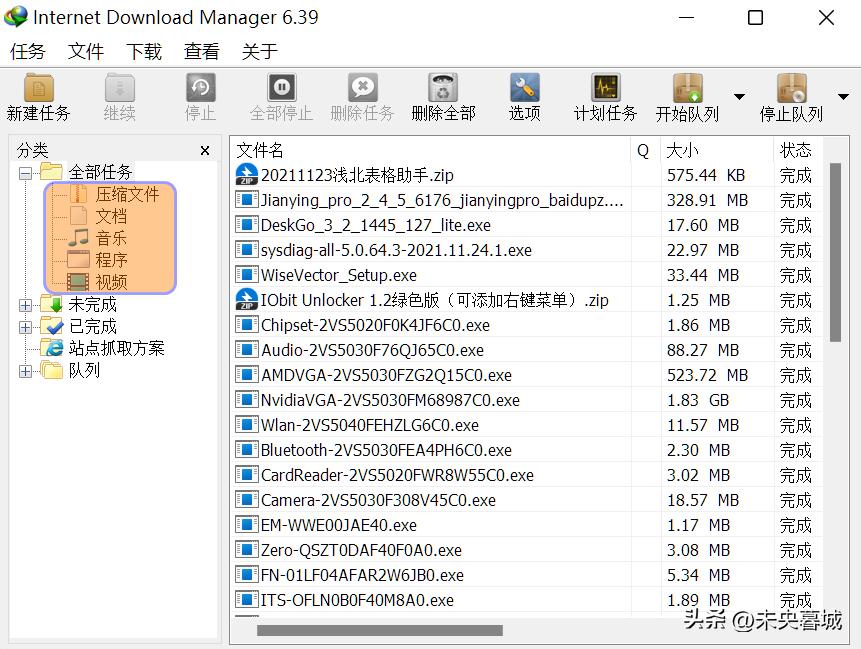Click exe icon of Audio-2VS5030F76QJ65C0.exe
This screenshot has width=861, height=649.
[x=247, y=349]
